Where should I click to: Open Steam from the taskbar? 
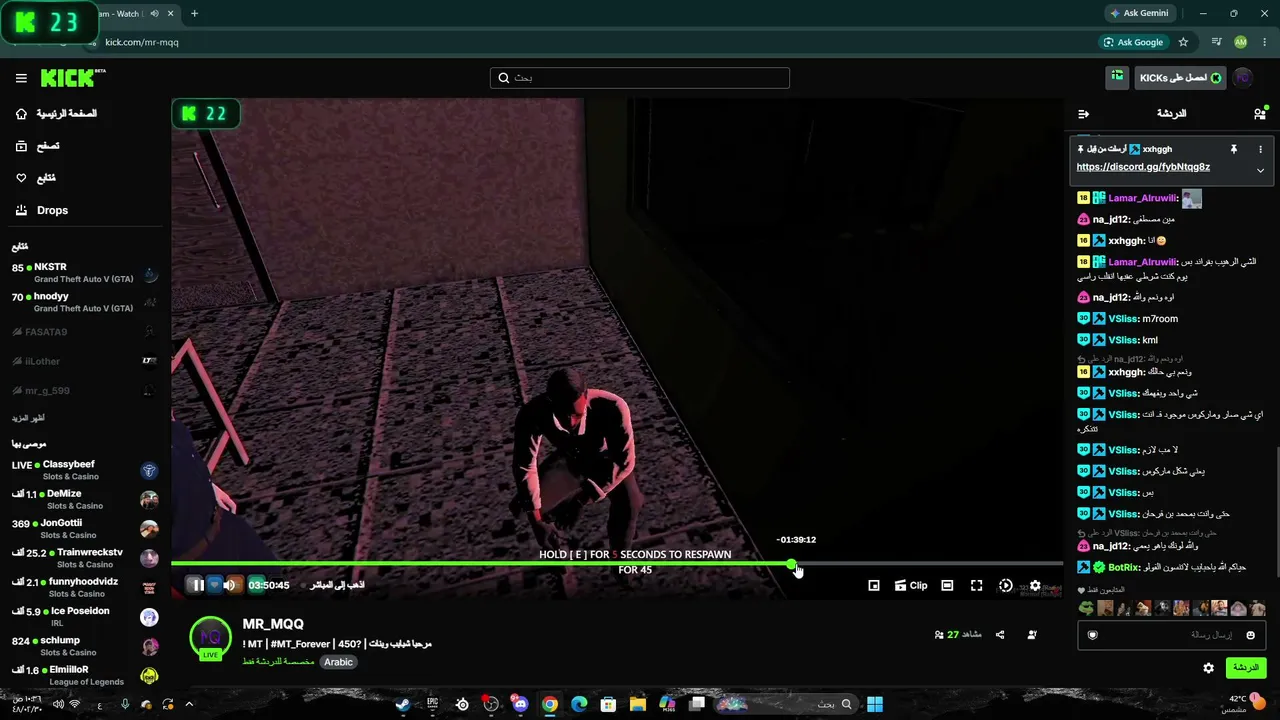(402, 704)
